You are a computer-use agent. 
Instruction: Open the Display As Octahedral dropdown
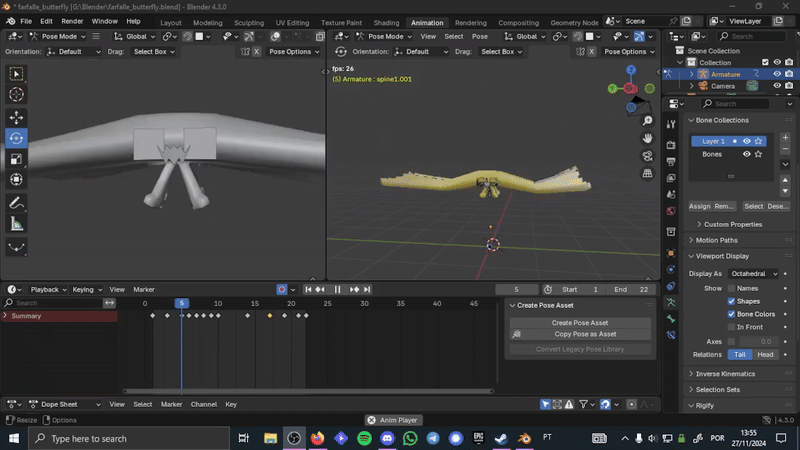755,273
